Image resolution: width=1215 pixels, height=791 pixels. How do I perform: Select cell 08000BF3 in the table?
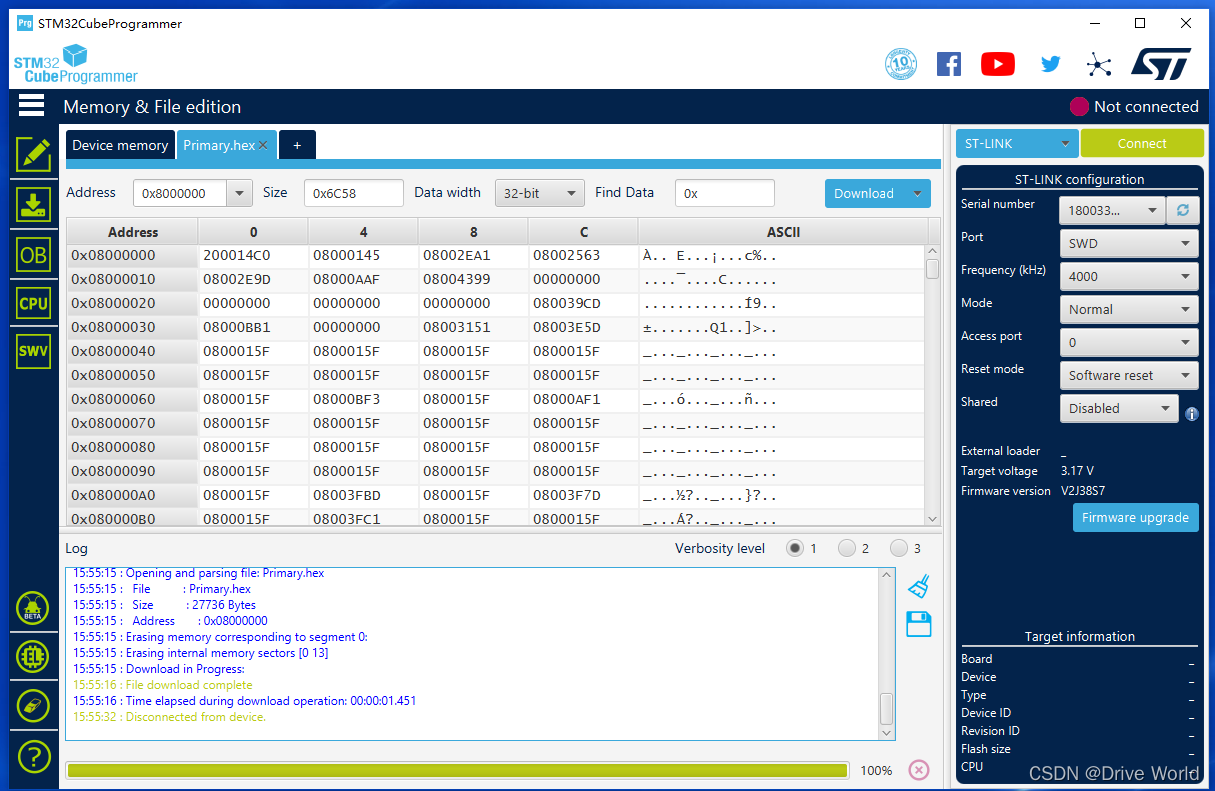click(x=364, y=399)
